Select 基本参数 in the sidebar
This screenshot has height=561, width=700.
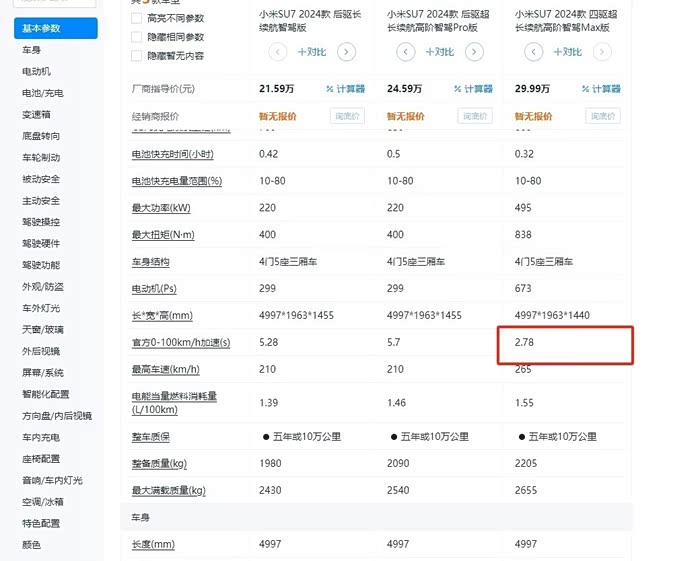[x=55, y=28]
